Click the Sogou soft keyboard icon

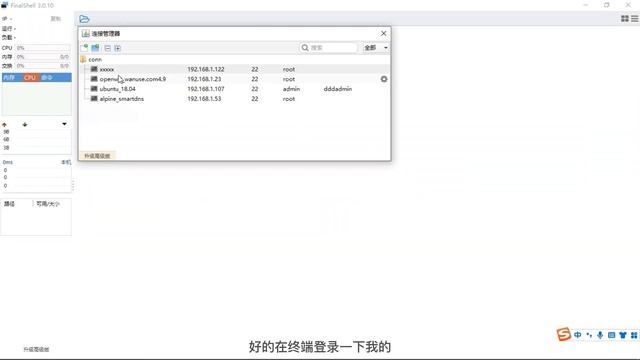(x=611, y=335)
